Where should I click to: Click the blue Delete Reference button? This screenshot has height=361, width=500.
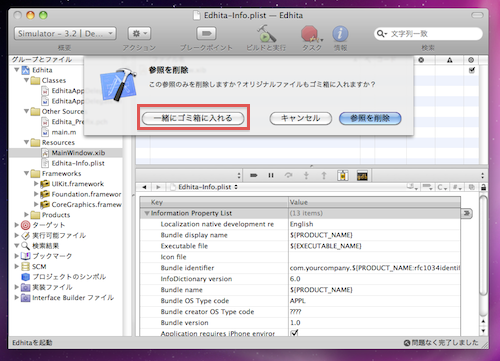[x=370, y=118]
